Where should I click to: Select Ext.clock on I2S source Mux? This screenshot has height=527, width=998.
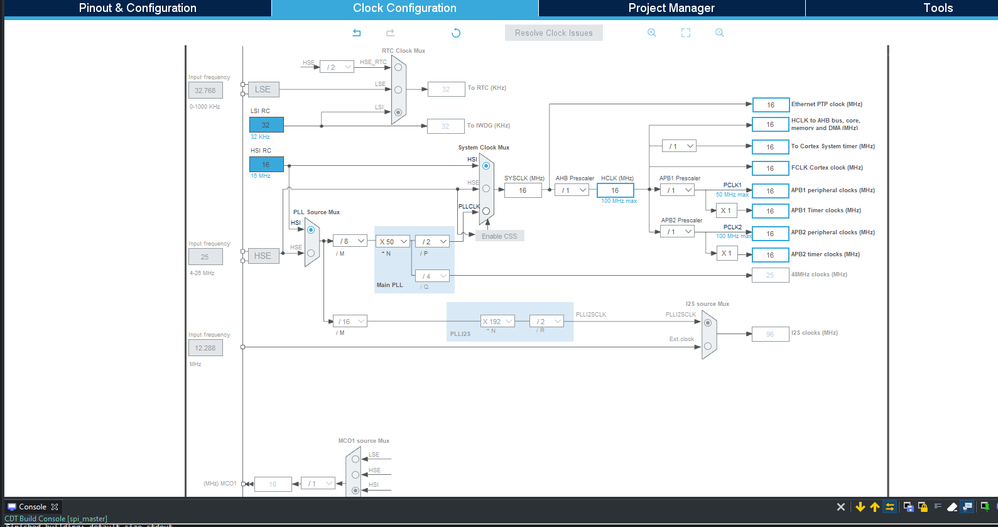click(708, 346)
